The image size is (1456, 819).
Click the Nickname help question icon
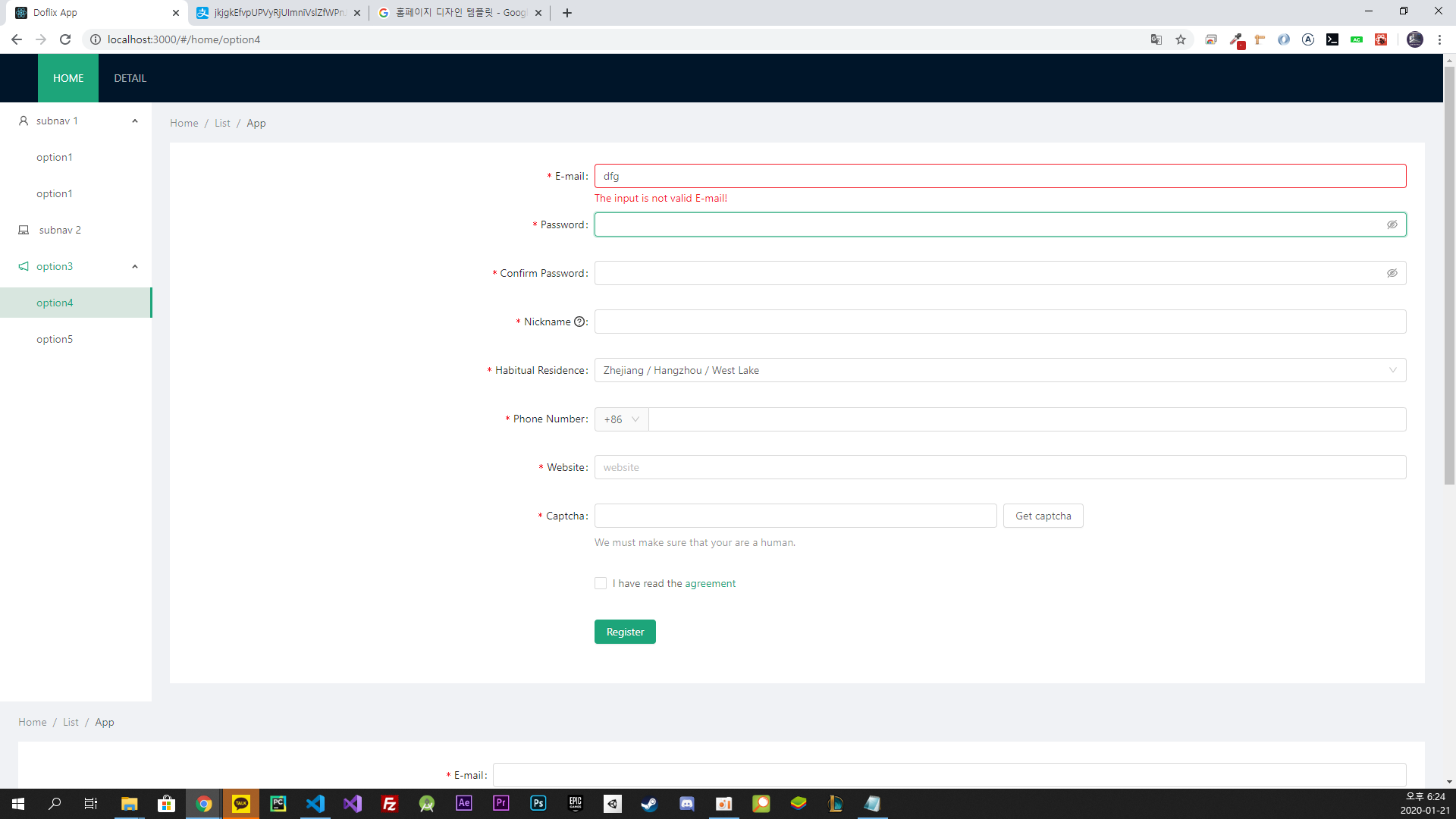[x=579, y=322]
